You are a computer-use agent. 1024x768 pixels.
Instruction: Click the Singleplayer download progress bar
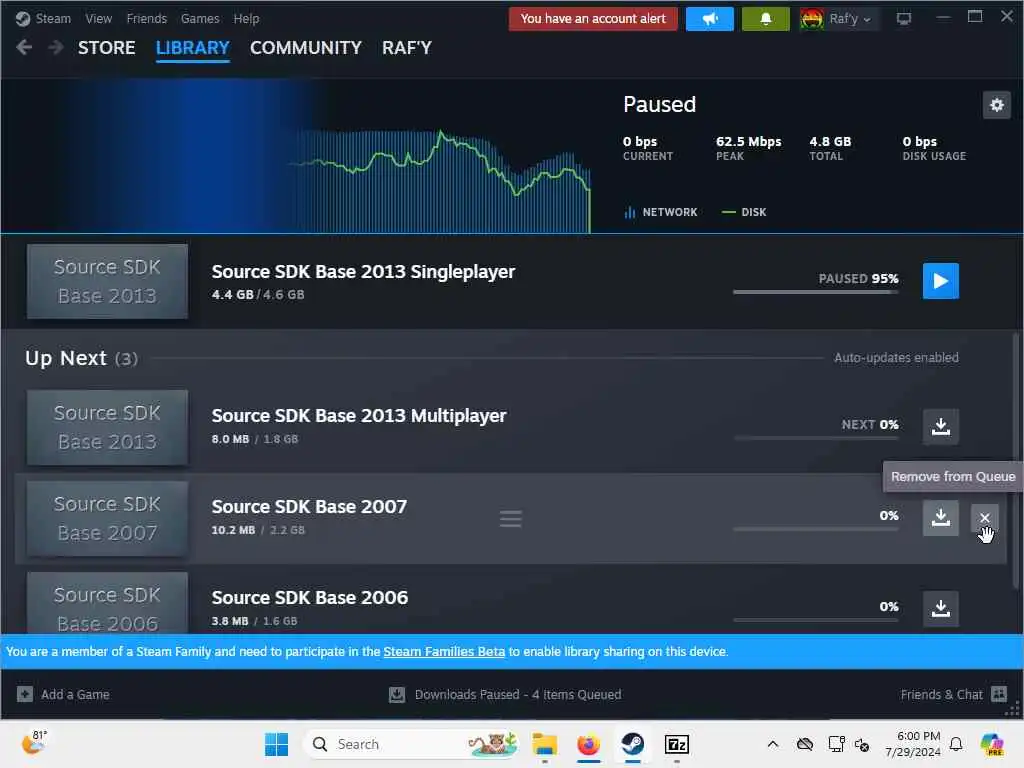816,292
